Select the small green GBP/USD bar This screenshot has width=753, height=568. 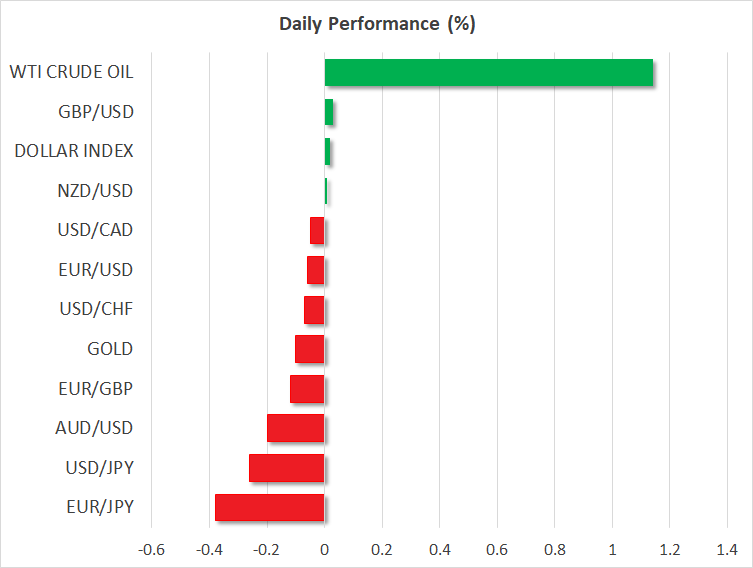(x=329, y=112)
